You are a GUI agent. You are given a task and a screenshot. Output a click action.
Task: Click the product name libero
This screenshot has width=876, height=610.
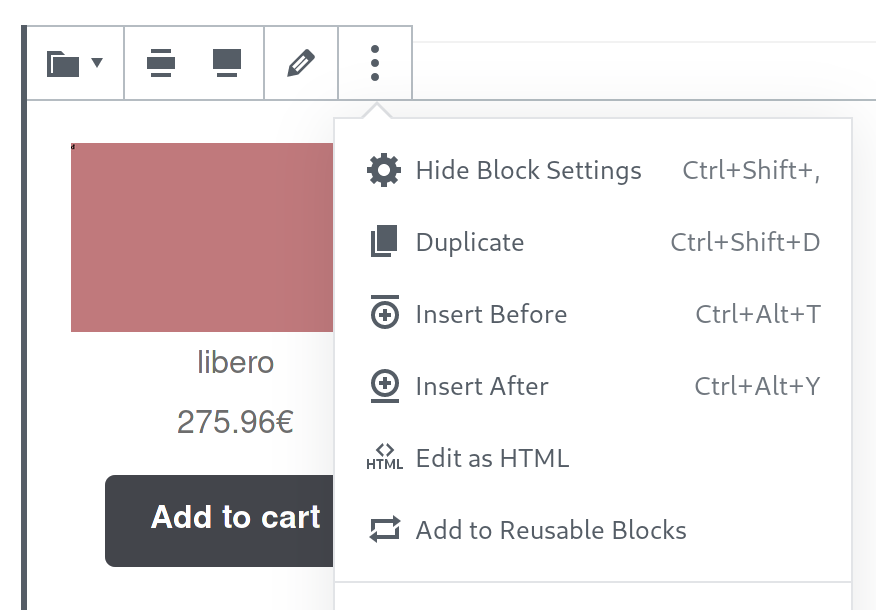pos(236,363)
